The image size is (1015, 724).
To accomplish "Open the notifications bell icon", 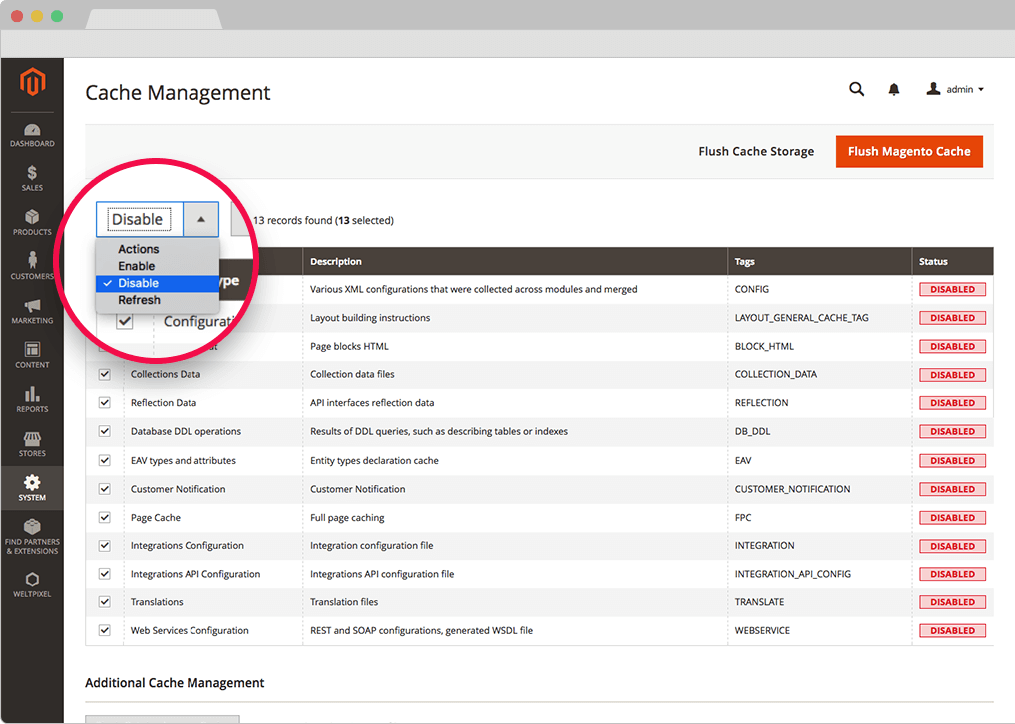I will [x=894, y=90].
